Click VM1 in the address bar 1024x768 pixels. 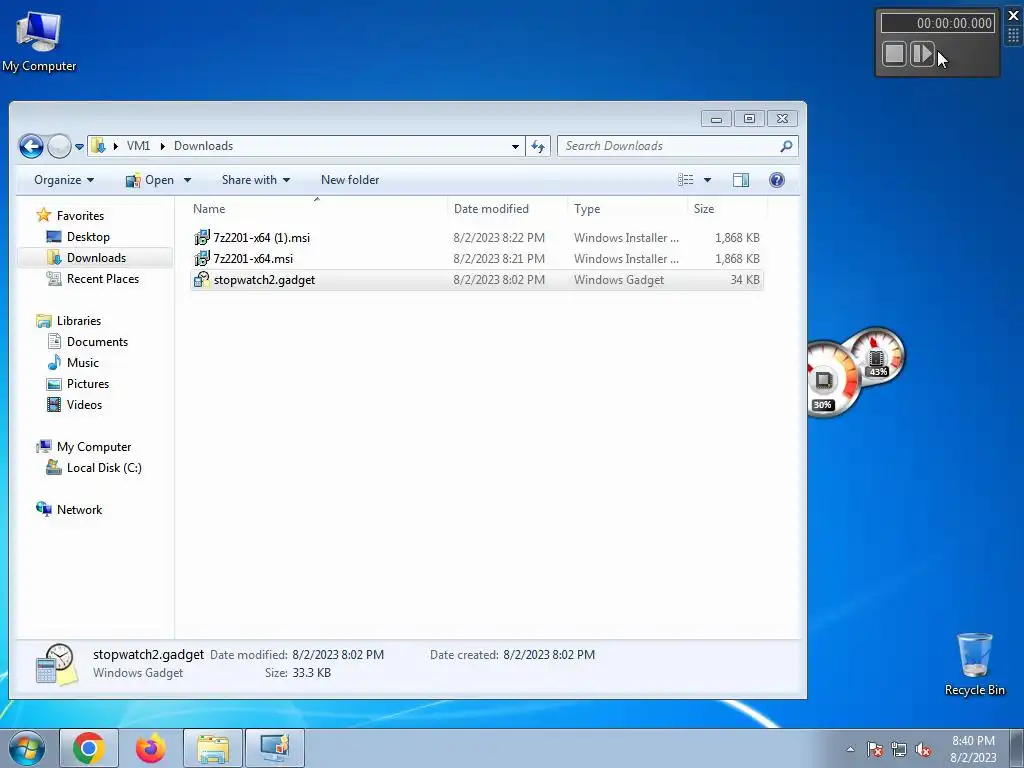click(138, 146)
